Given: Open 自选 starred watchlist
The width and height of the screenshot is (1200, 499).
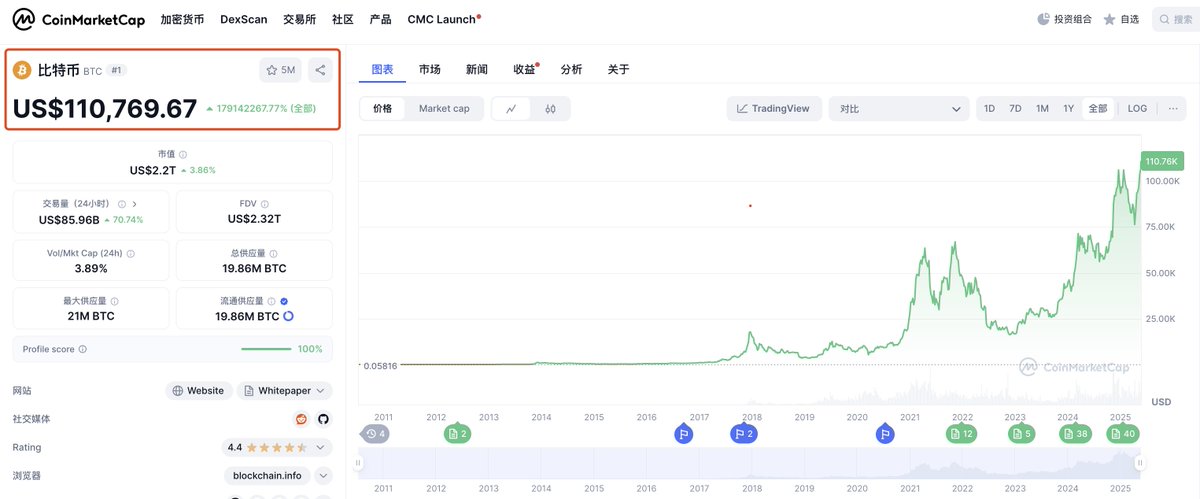Looking at the screenshot, I should (x=1120, y=19).
